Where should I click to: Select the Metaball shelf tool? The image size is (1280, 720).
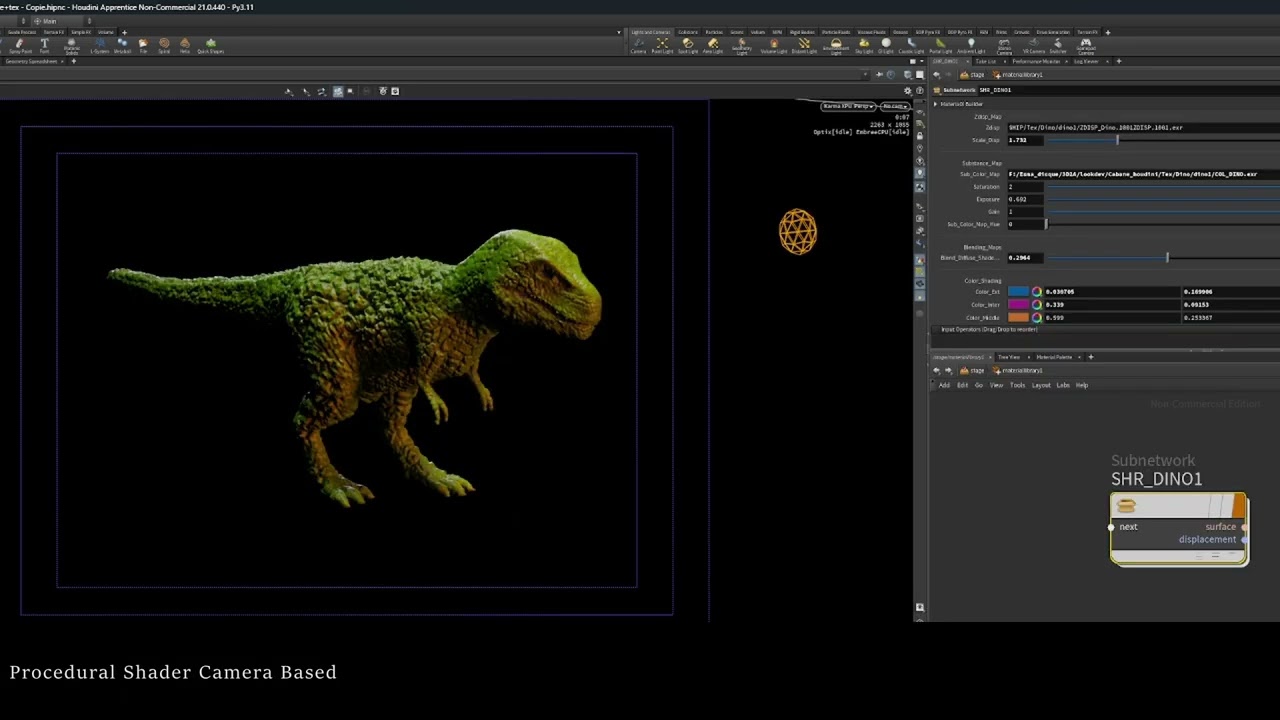(x=122, y=46)
